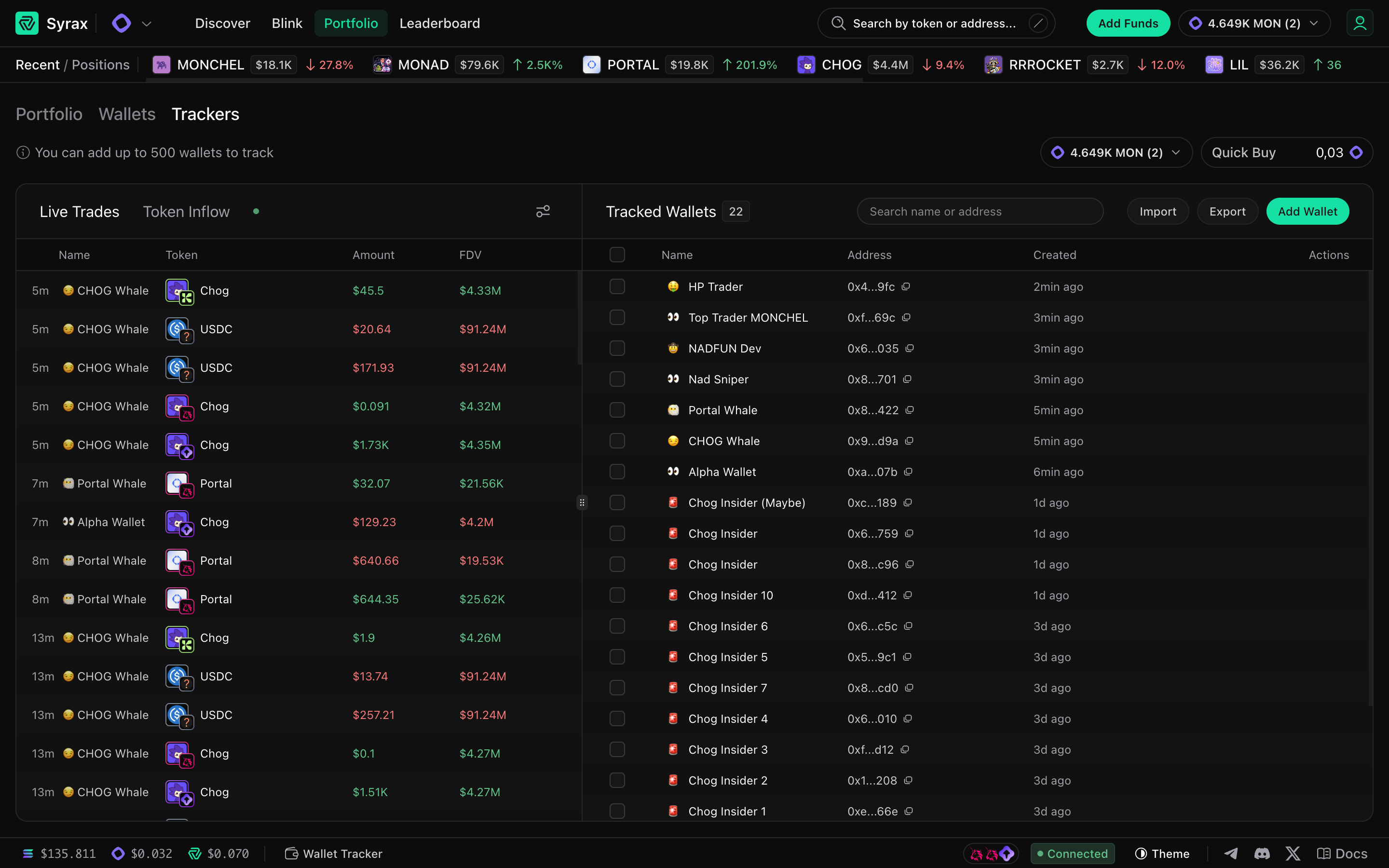Open the MON wallet dropdown beside Quick Buy

(x=1116, y=153)
